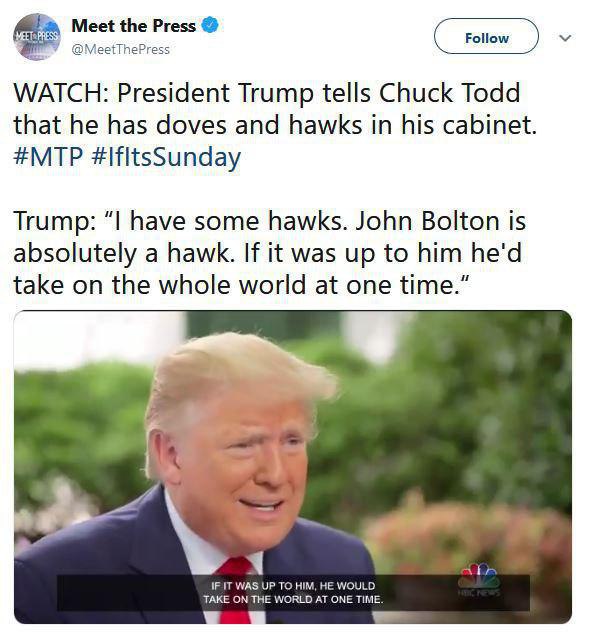Open the @MeetThePress handle link
This screenshot has width=593, height=632.
[x=121, y=50]
